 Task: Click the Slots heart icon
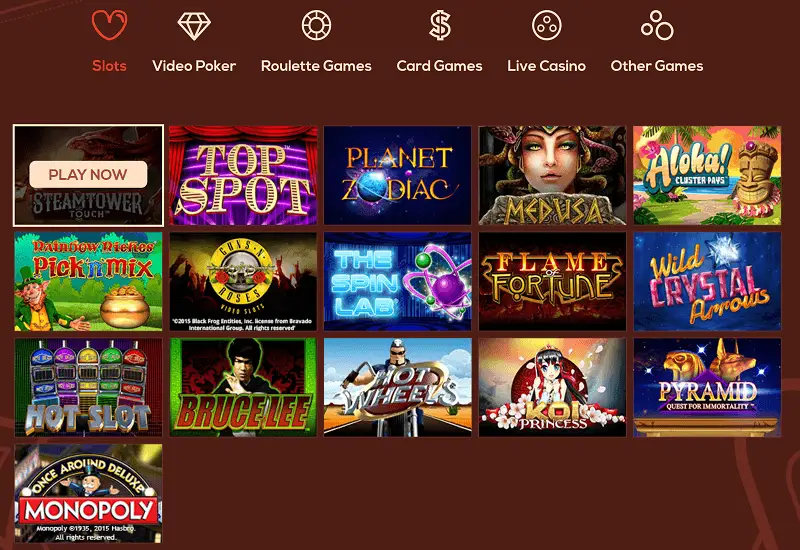(109, 25)
